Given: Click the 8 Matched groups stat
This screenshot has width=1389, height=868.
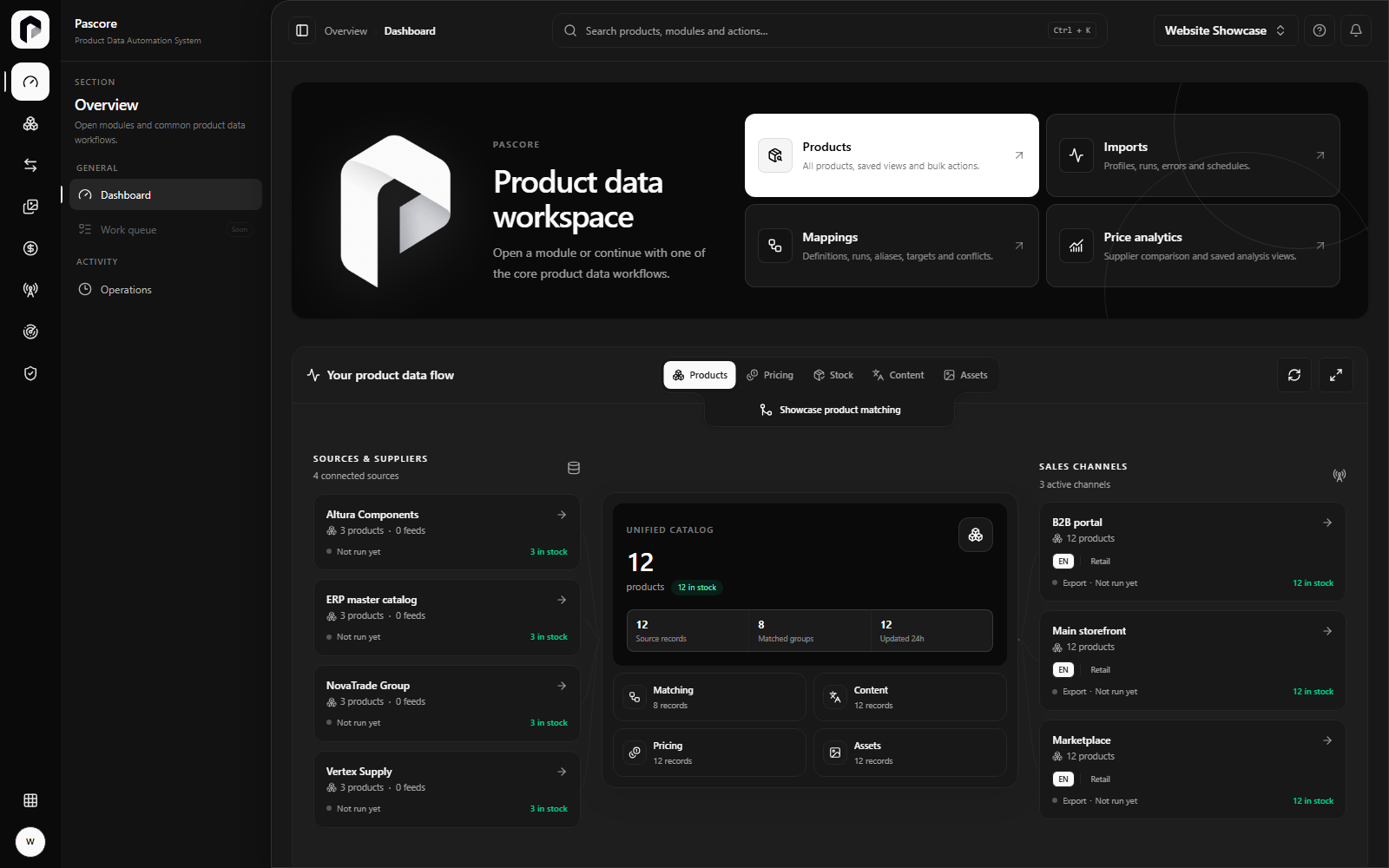Looking at the screenshot, I should click(810, 630).
